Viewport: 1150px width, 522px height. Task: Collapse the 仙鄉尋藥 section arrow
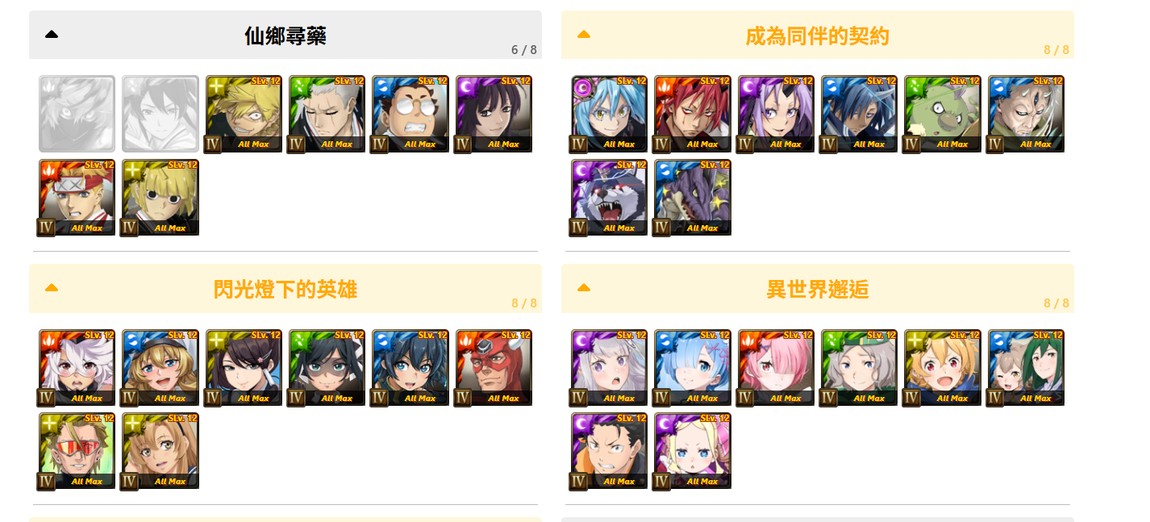51,34
